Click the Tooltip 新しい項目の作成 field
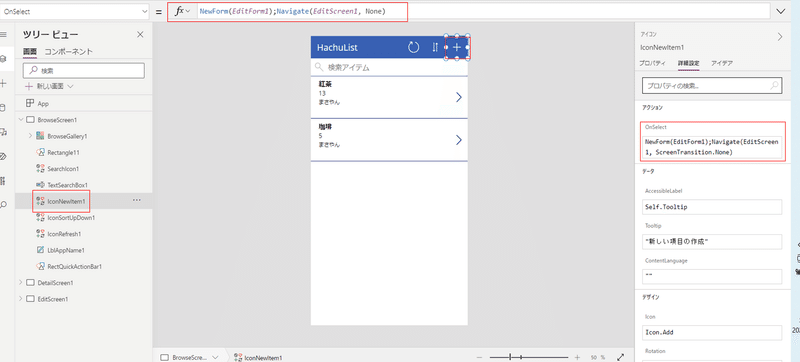The image size is (800, 362). [x=712, y=242]
